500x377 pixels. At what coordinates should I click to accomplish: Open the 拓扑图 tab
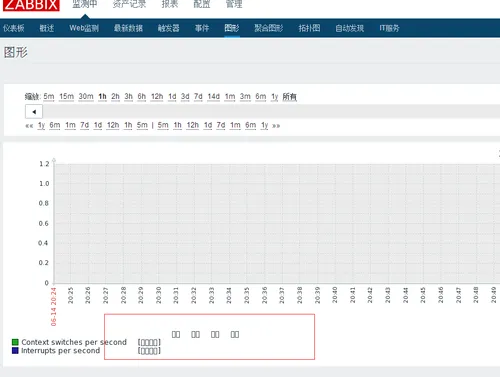[x=309, y=28]
